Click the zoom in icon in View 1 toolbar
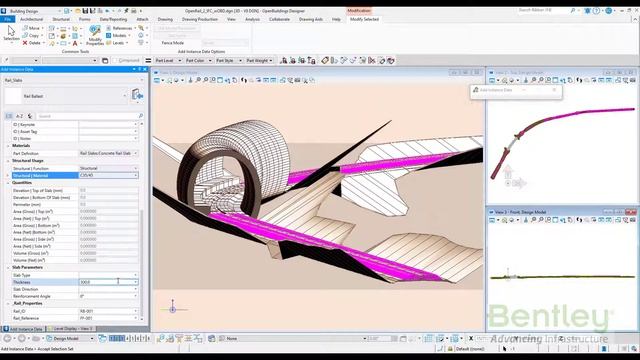The width and height of the screenshot is (640, 360). pyautogui.click(x=198, y=80)
